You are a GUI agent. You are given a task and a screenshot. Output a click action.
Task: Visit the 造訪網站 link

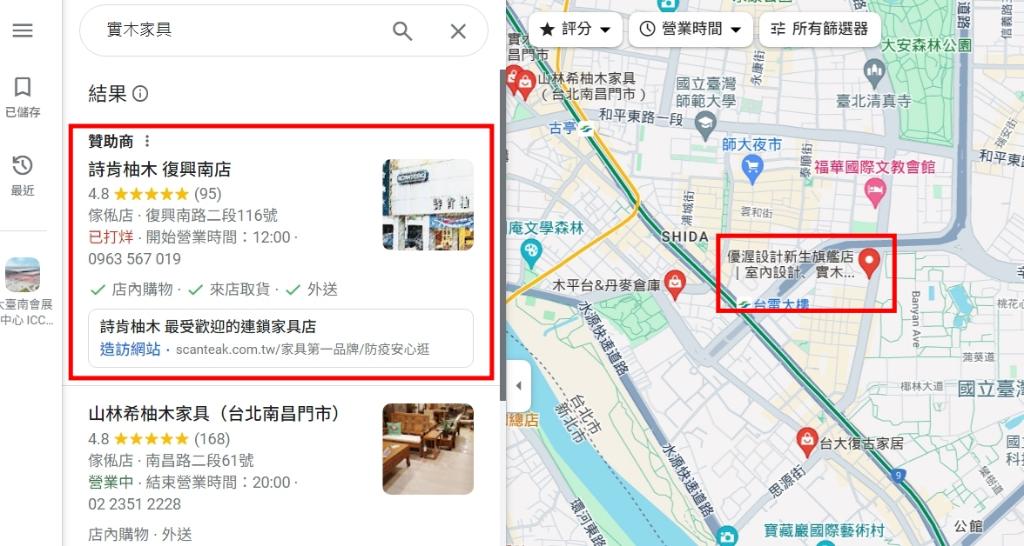pos(130,349)
